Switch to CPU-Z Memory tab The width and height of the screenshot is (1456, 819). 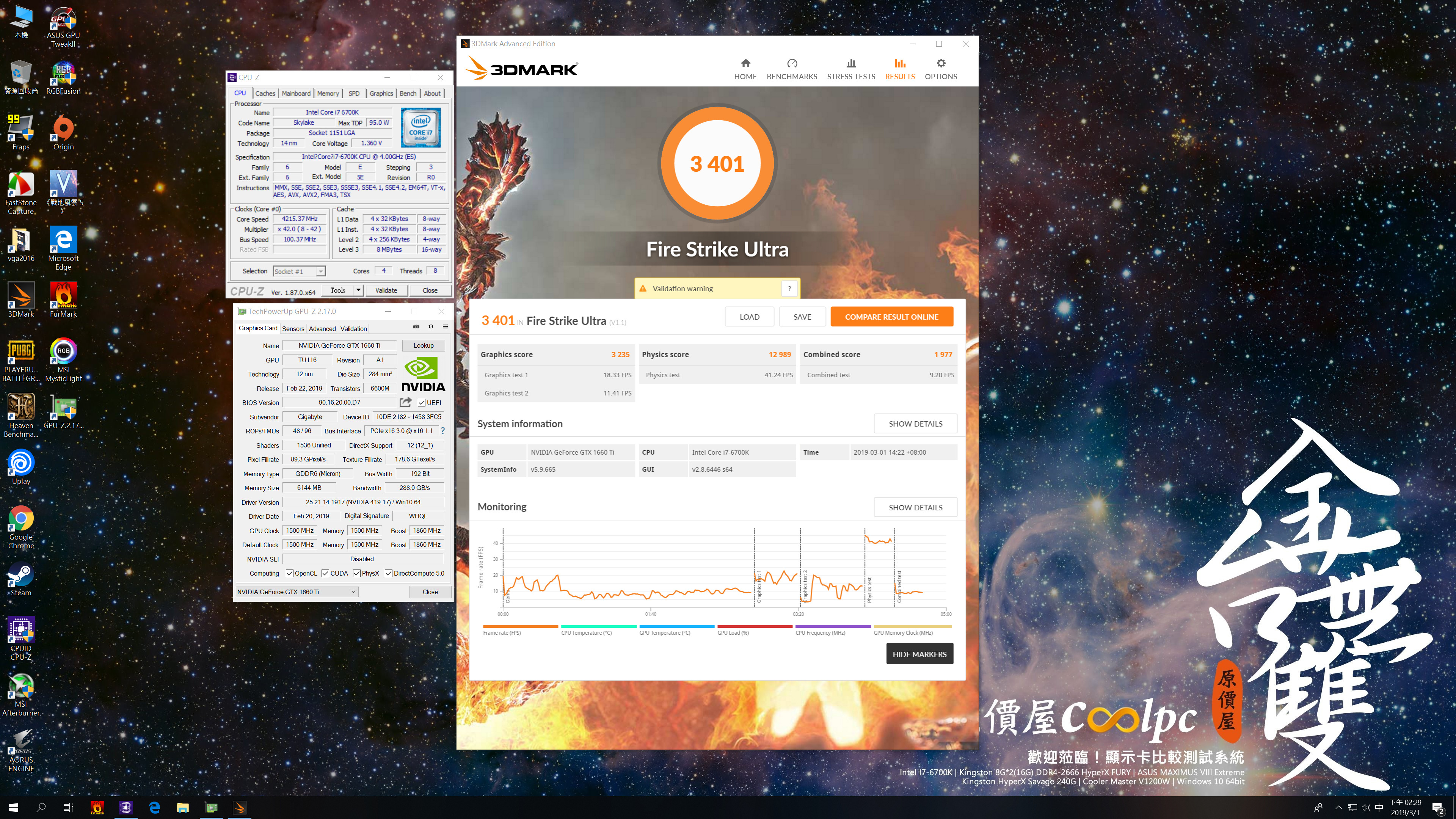328,93
